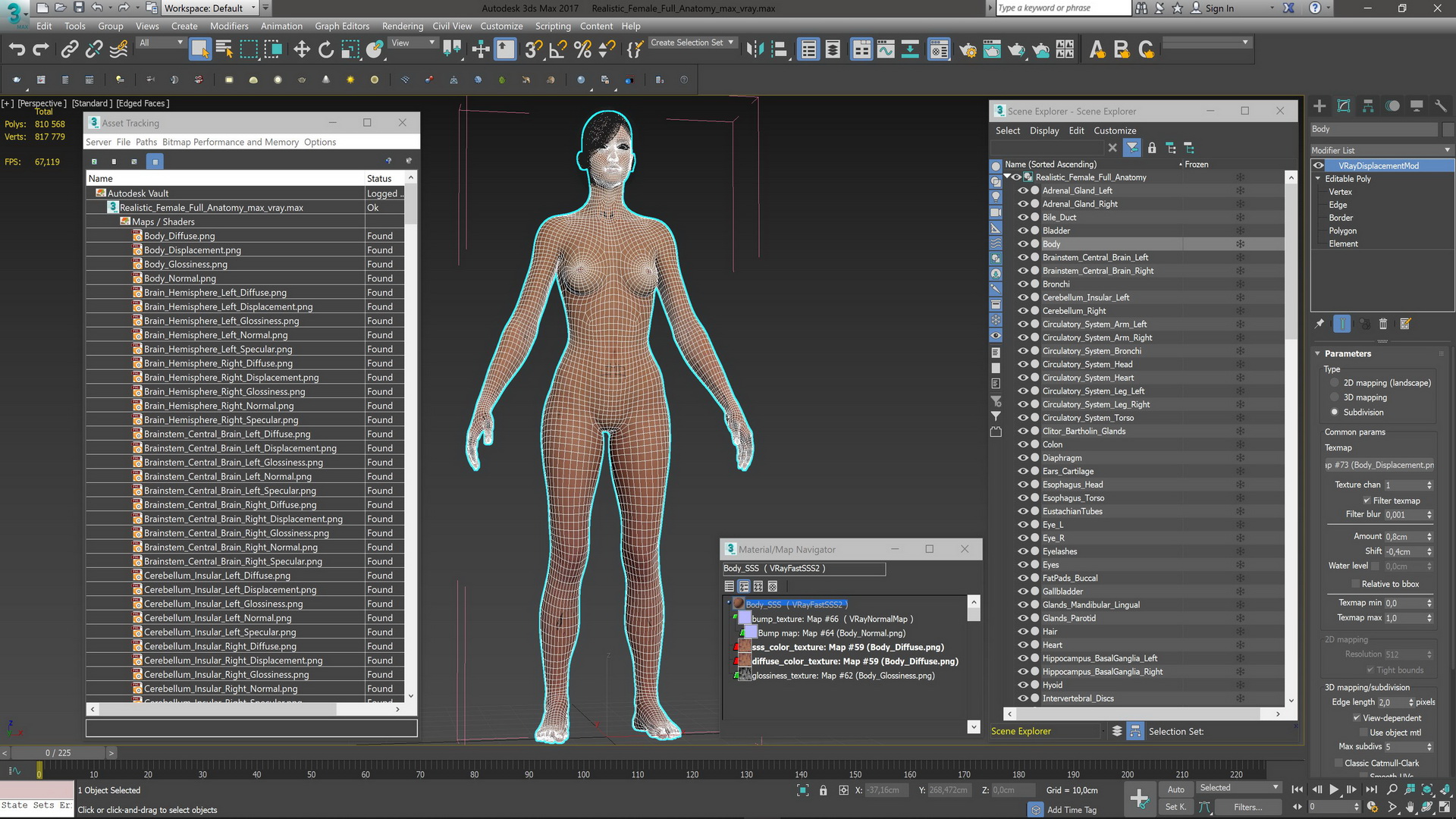Toggle the 3D Snaps button

pos(533,50)
